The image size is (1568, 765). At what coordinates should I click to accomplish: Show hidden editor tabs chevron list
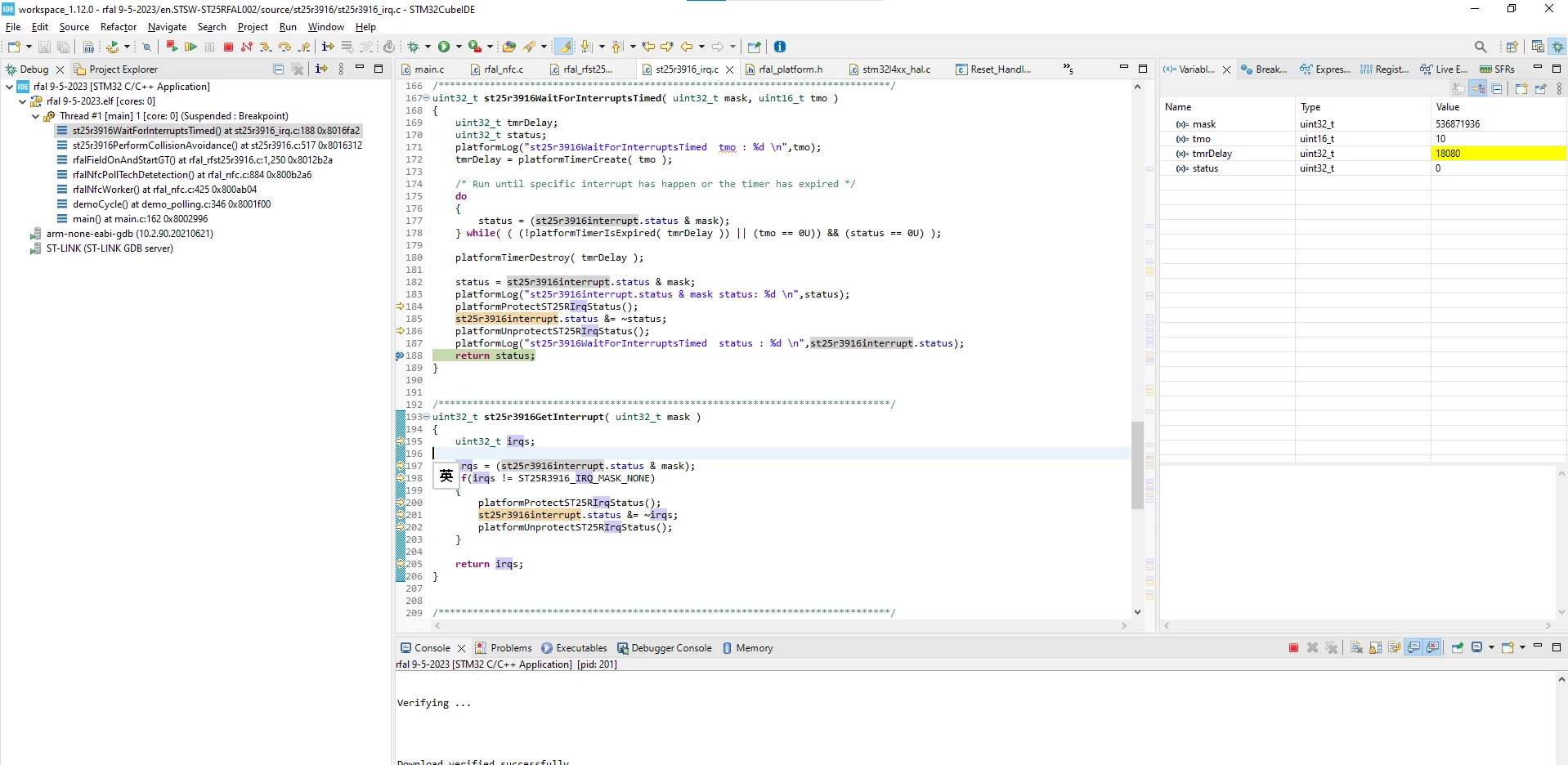point(1068,69)
